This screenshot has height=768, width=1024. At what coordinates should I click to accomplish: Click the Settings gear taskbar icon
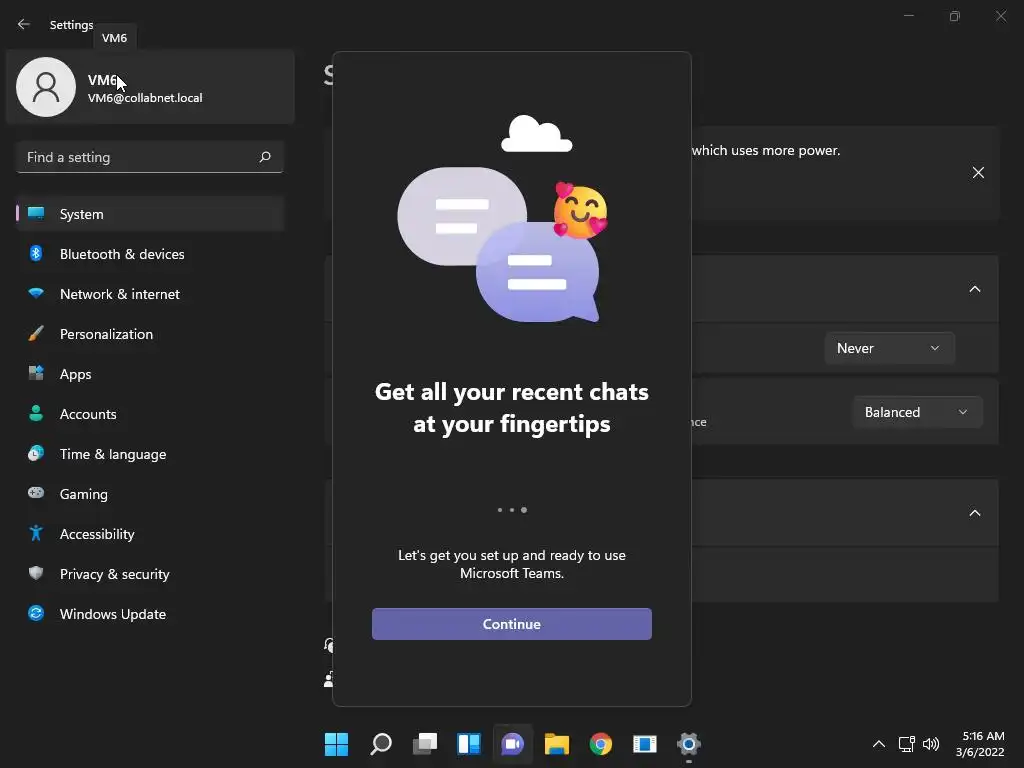pos(688,744)
